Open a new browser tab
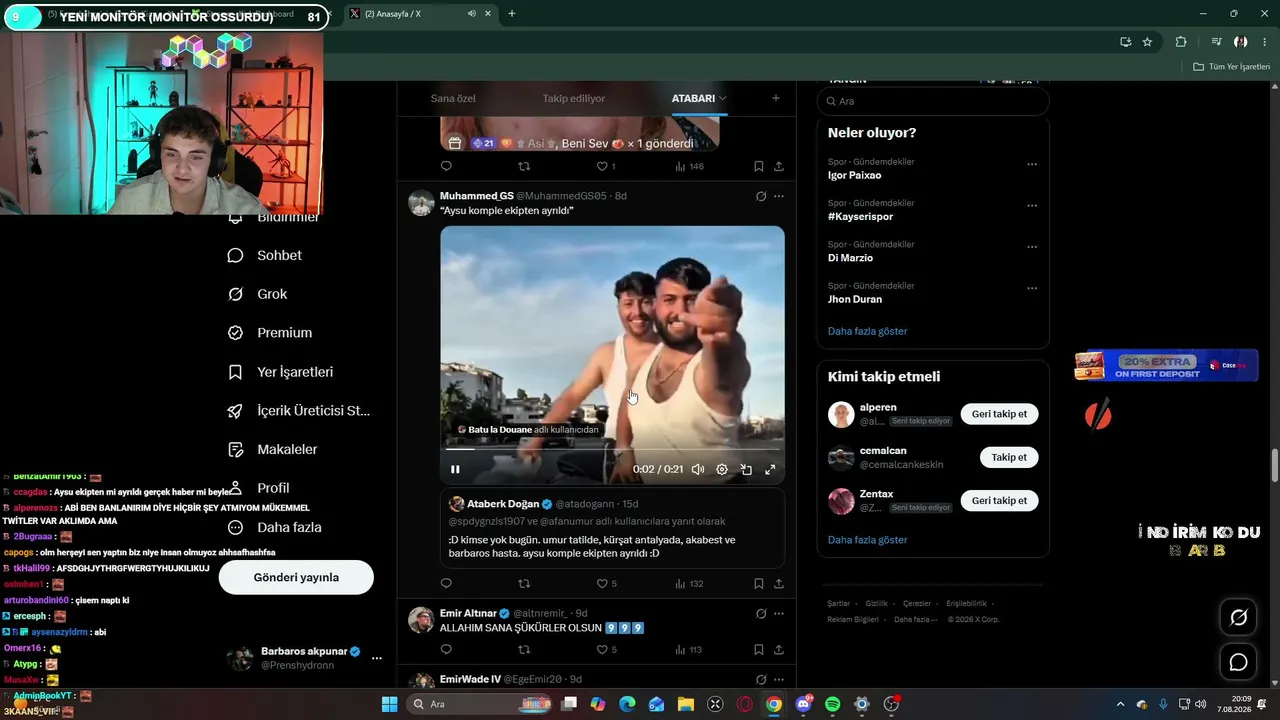This screenshot has height=720, width=1280. (512, 14)
